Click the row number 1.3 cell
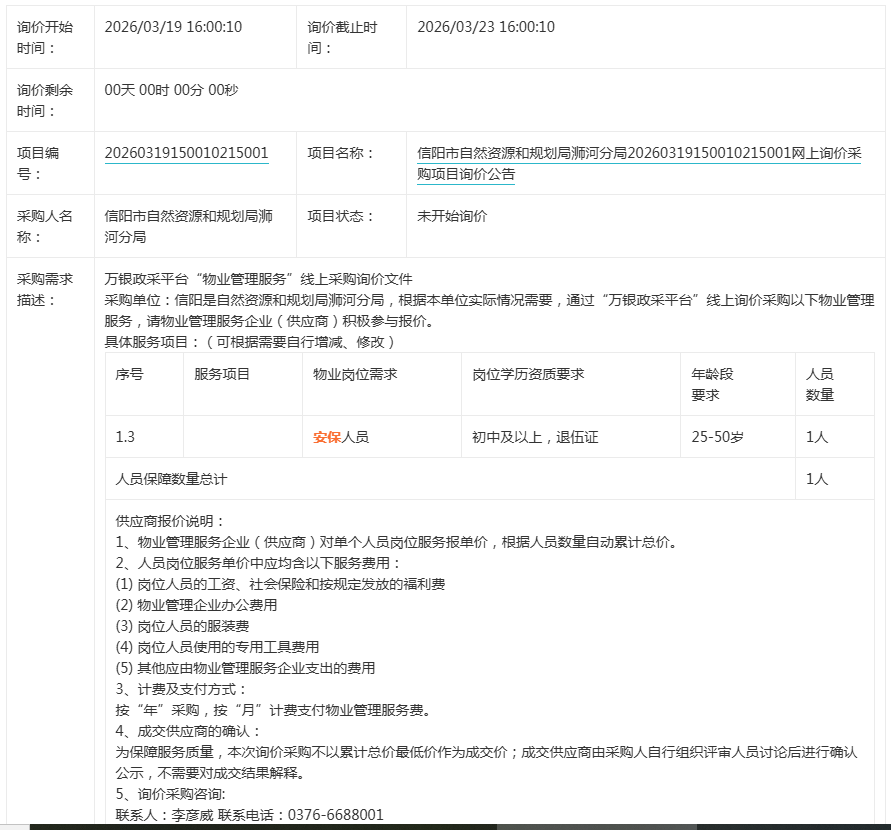Viewport: 891px width, 830px height. click(x=125, y=437)
